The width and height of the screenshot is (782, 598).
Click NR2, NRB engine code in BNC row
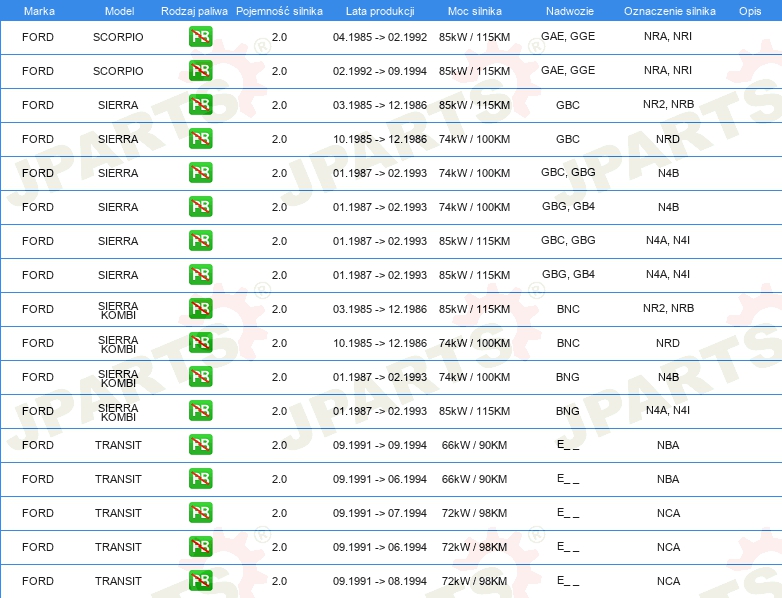[668, 308]
